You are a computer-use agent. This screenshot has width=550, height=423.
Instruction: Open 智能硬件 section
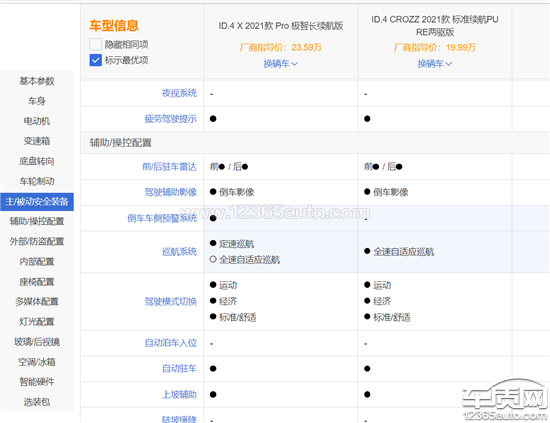click(x=37, y=382)
